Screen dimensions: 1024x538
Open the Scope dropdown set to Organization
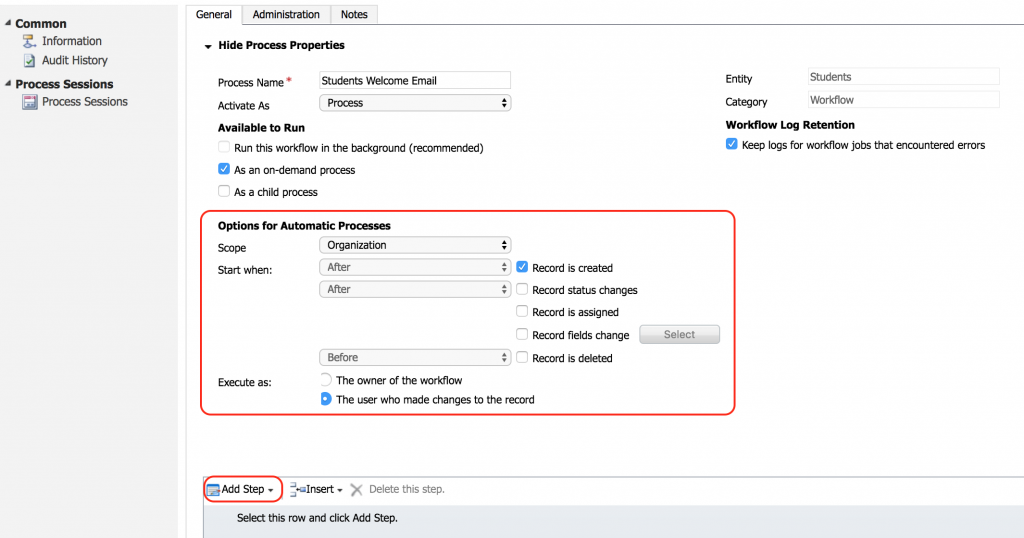pyautogui.click(x=415, y=245)
